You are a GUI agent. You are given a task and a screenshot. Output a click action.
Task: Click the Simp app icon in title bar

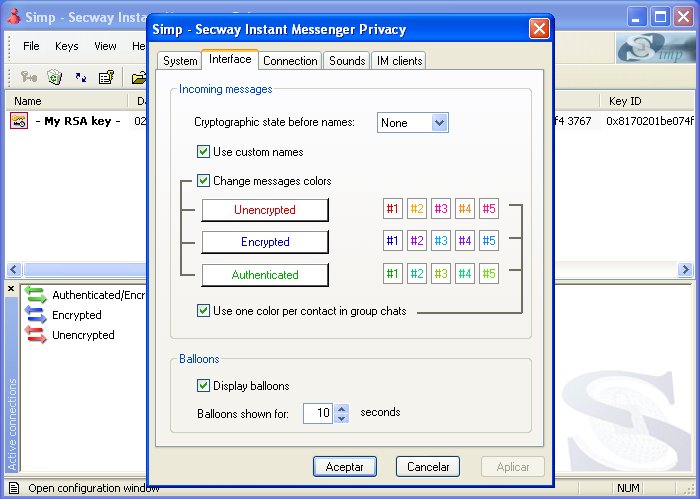14,17
